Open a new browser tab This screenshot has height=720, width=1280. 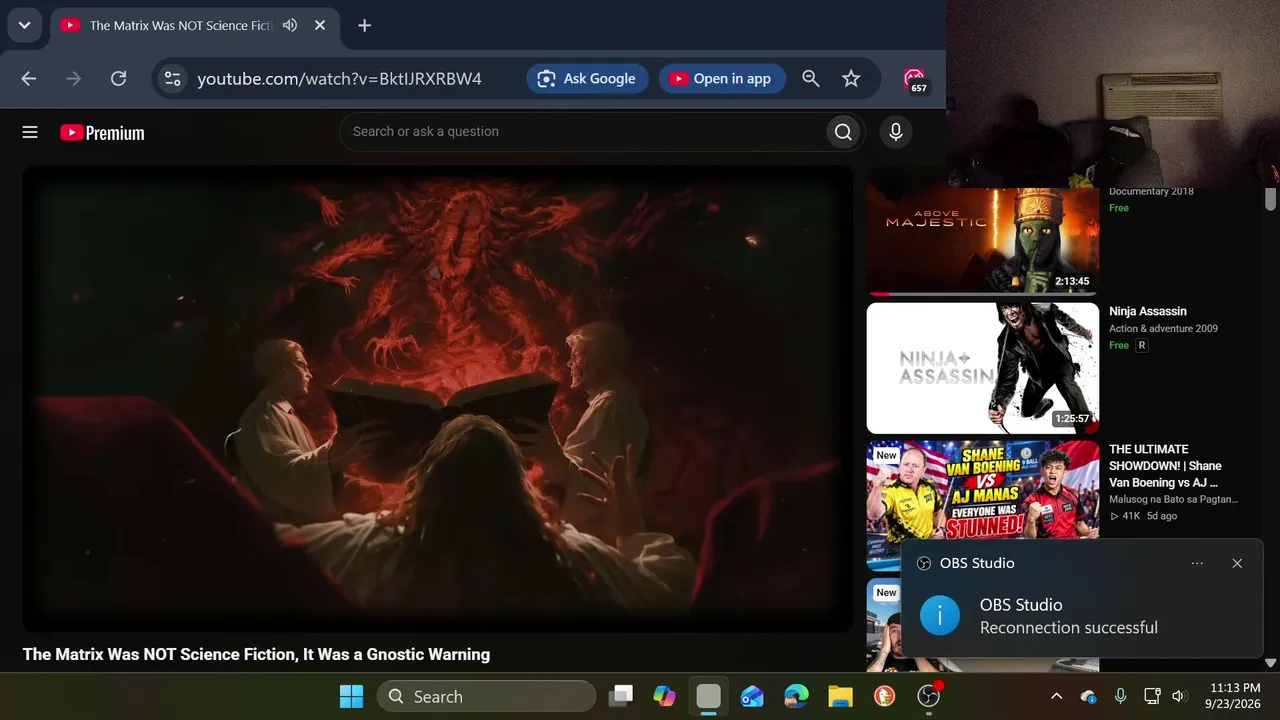pyautogui.click(x=364, y=26)
